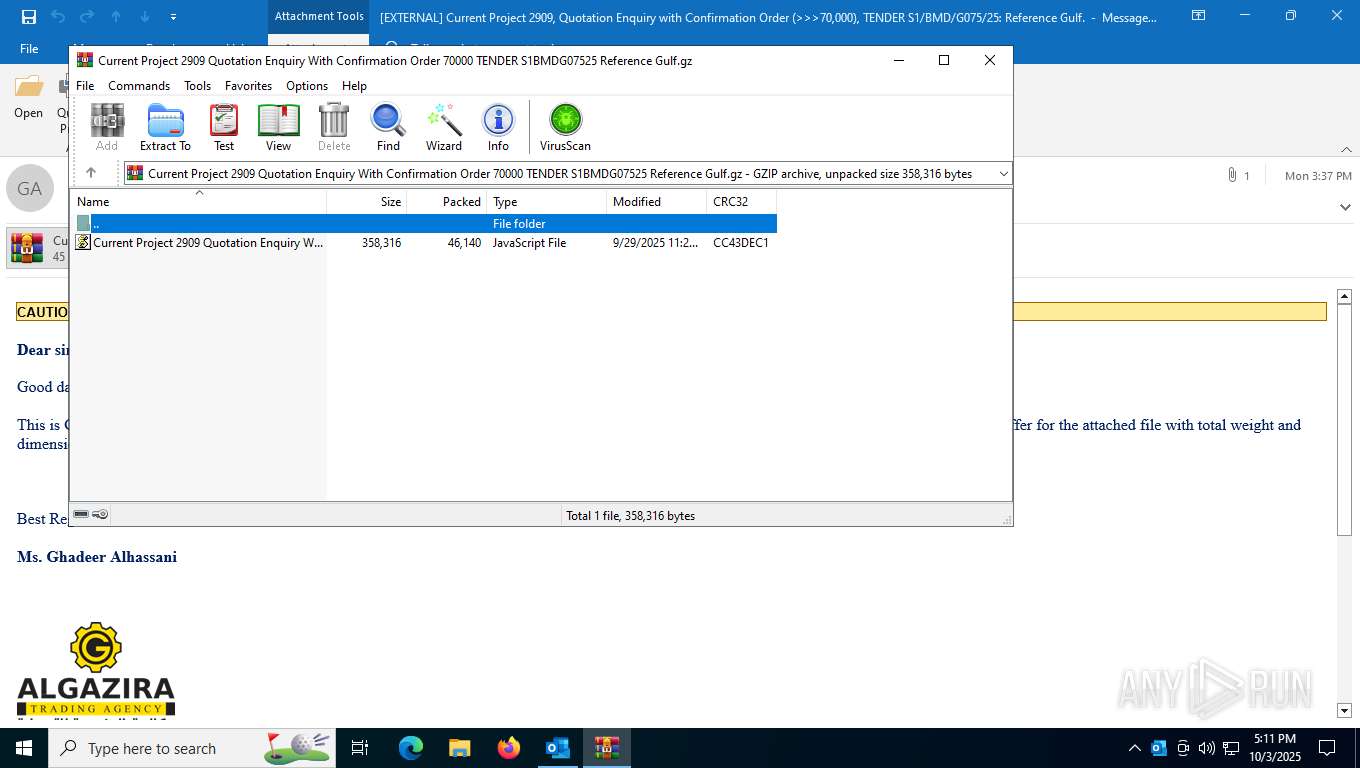
Task: Click the Test archive toolbar icon
Action: coord(224,128)
